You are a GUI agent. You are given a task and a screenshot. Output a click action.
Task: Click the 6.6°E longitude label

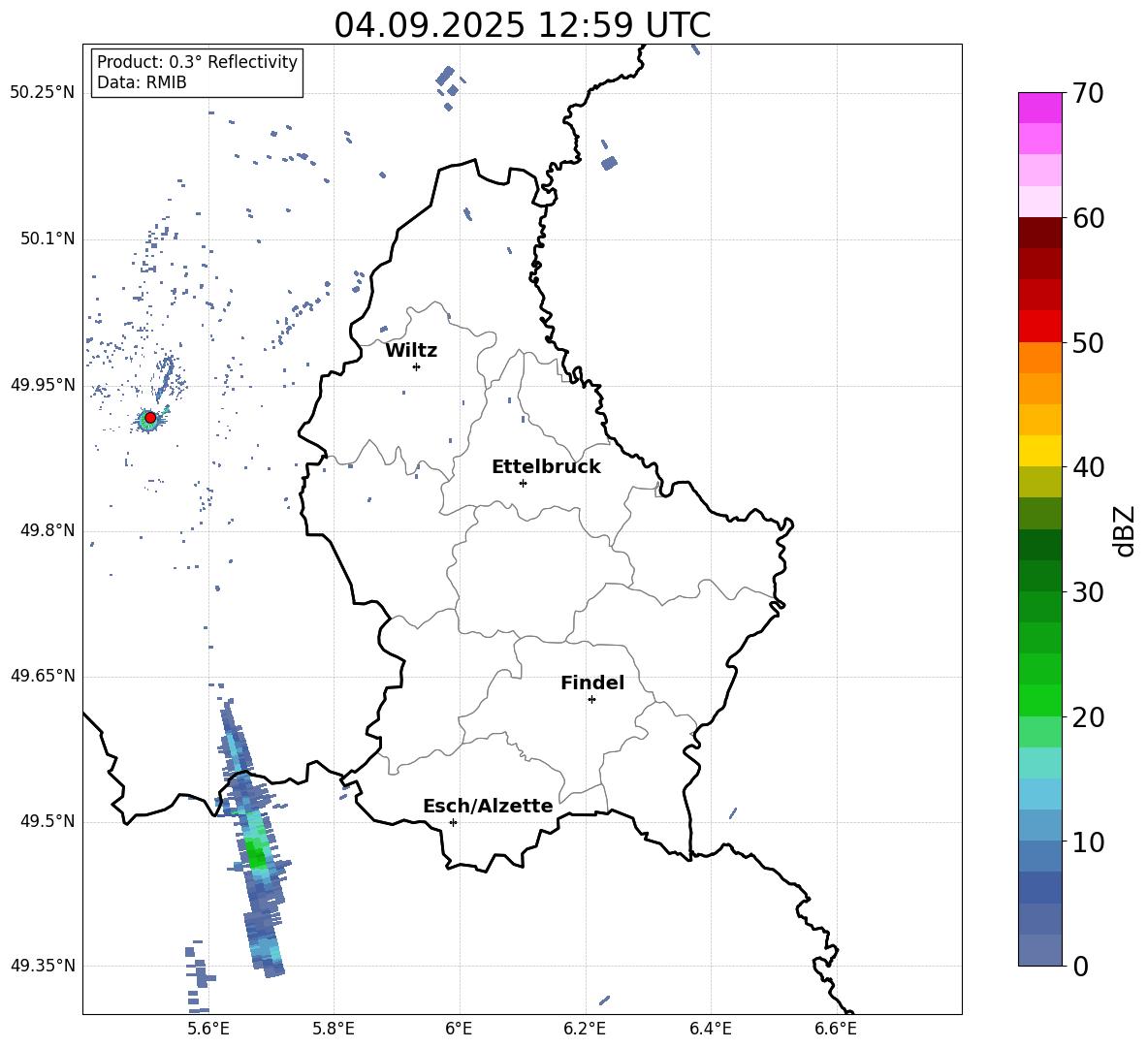[x=836, y=1029]
